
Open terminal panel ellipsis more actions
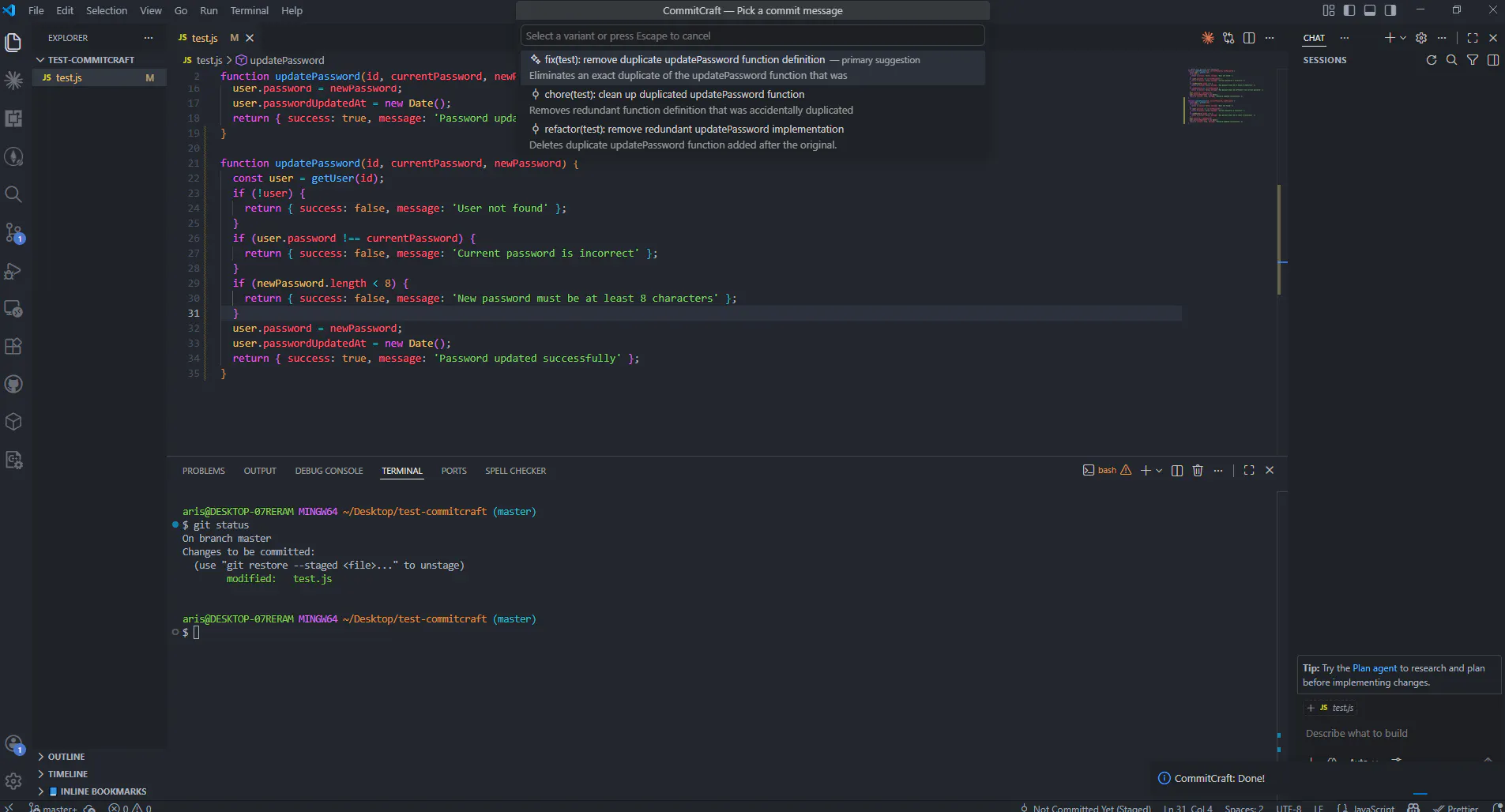[1218, 471]
